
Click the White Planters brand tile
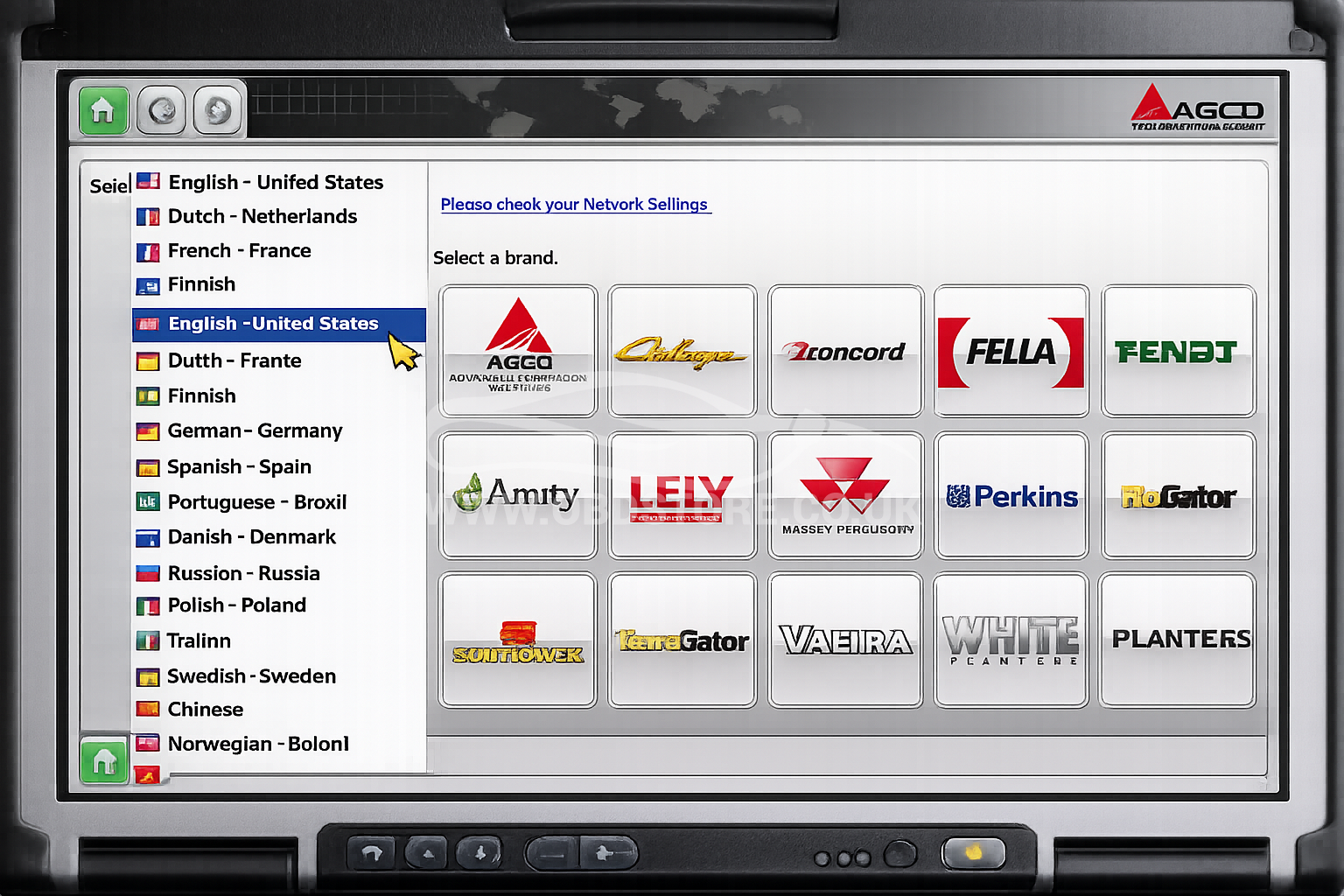[x=1011, y=640]
